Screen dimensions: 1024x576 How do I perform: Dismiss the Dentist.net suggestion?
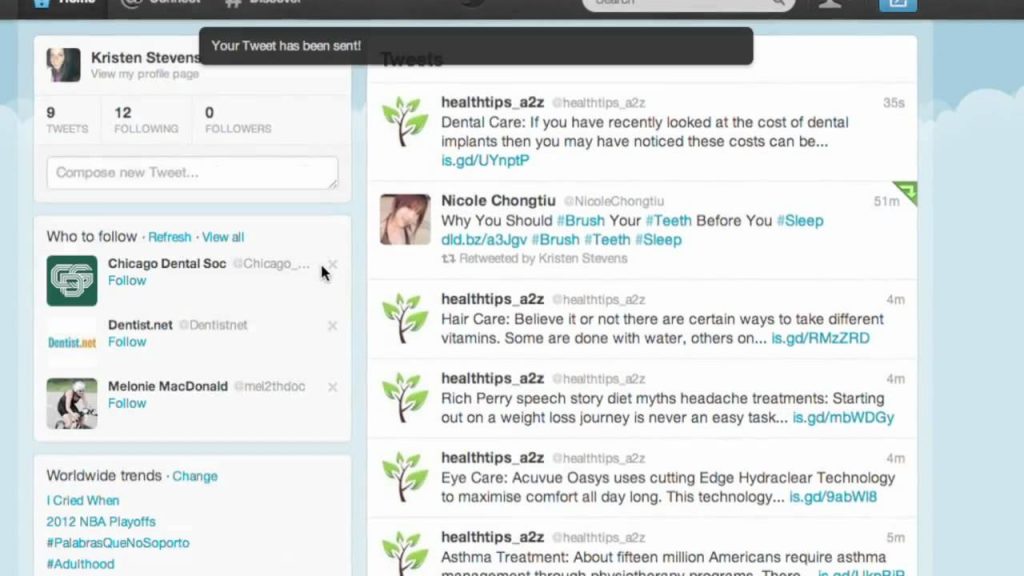tap(332, 325)
